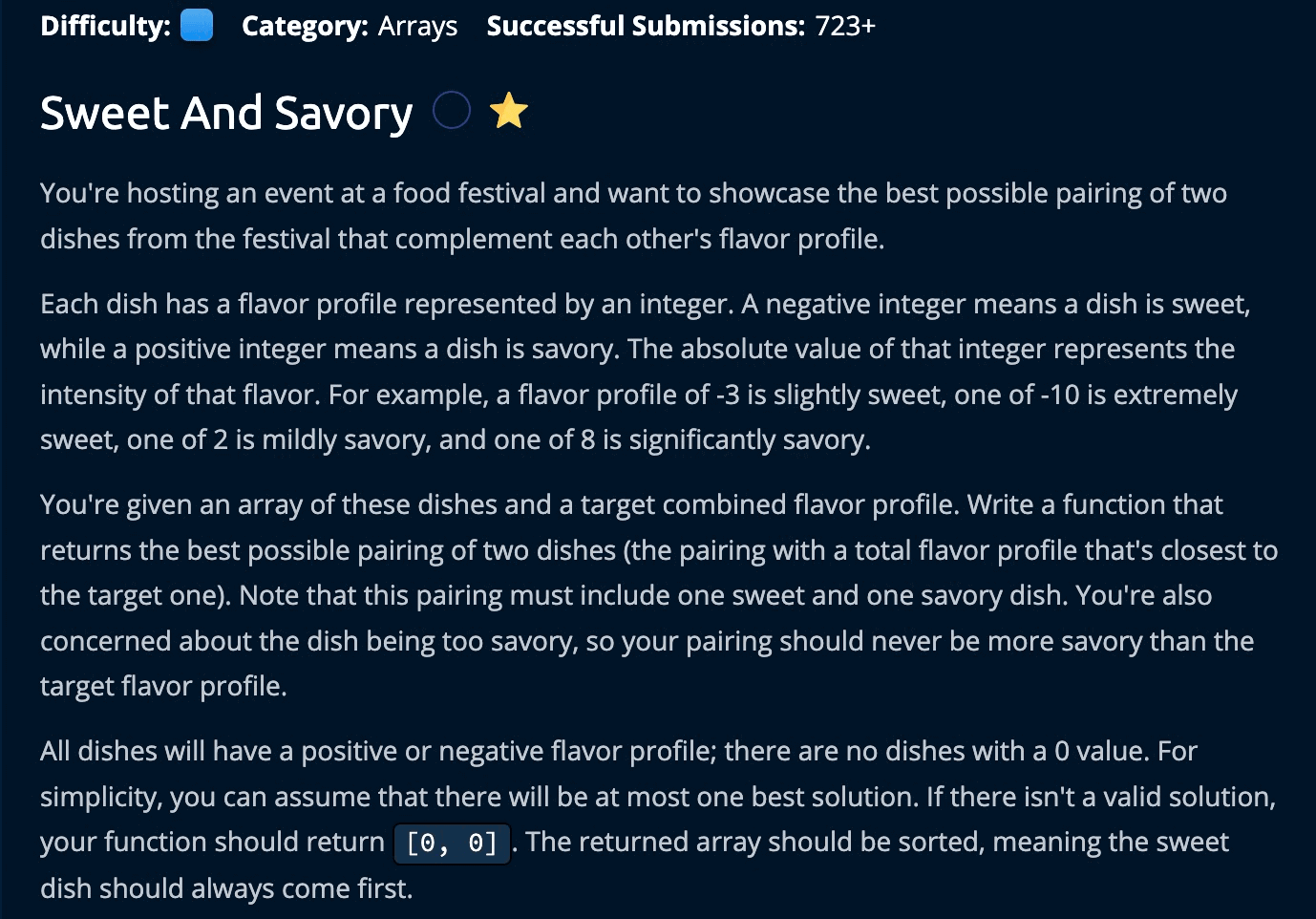Click the phrase "target flavor profile."

pos(163,686)
